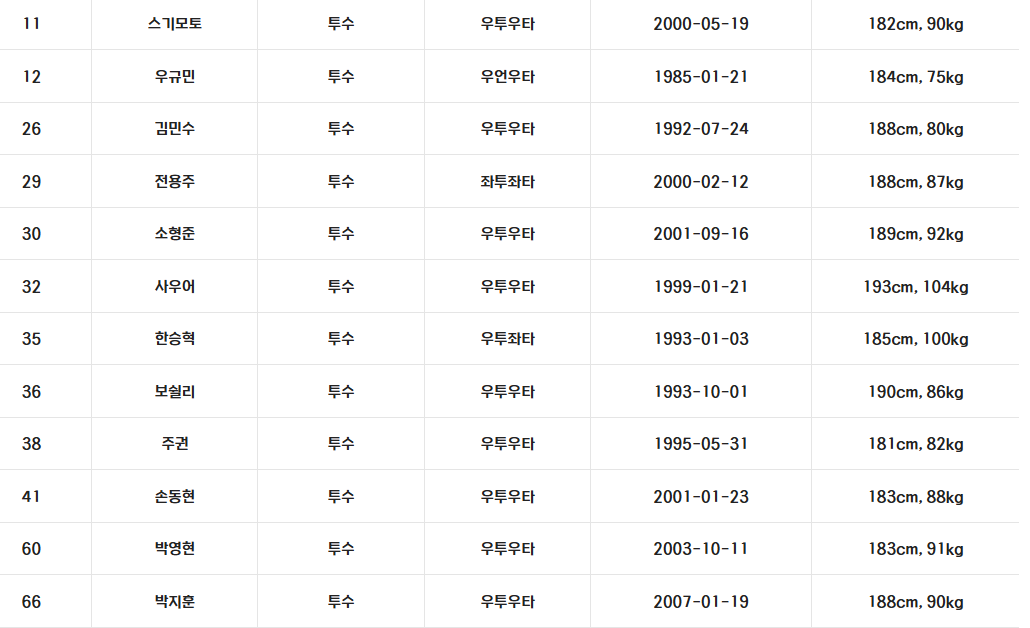
Task: Click on 손동현 in the table
Action: (x=174, y=497)
